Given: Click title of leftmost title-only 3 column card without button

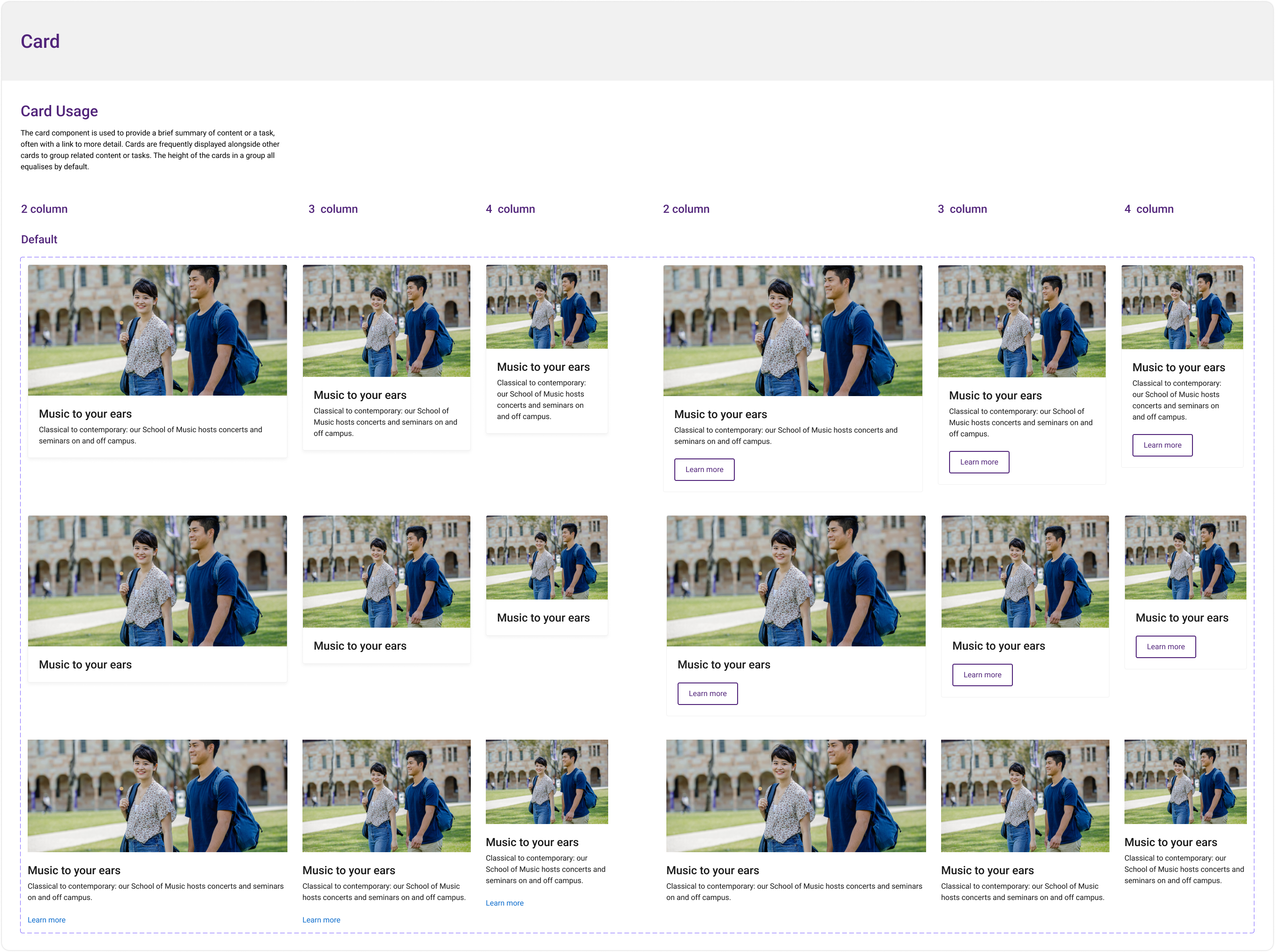Looking at the screenshot, I should [360, 646].
